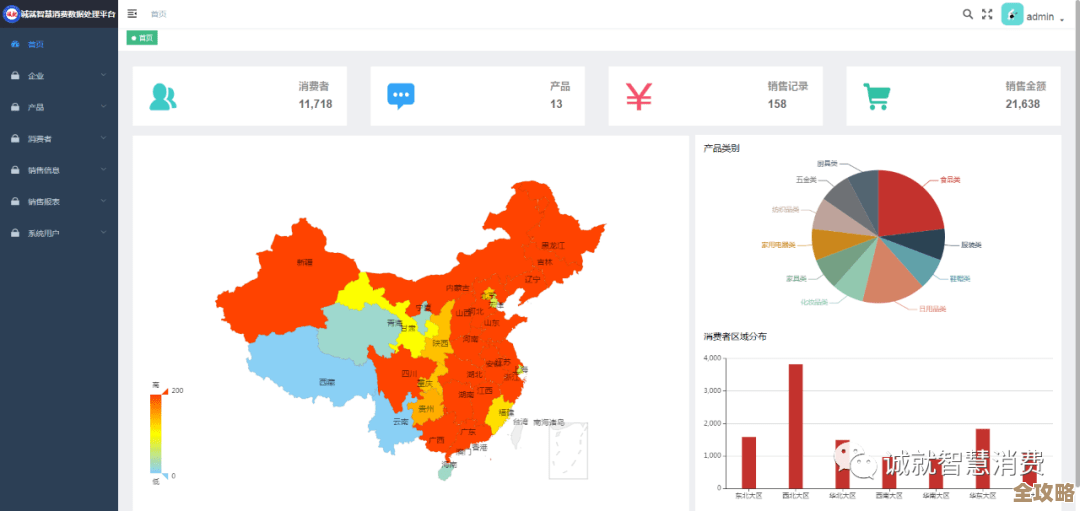Viewport: 1080px width, 511px height.
Task: Click the admin username label
Action: (x=1040, y=17)
